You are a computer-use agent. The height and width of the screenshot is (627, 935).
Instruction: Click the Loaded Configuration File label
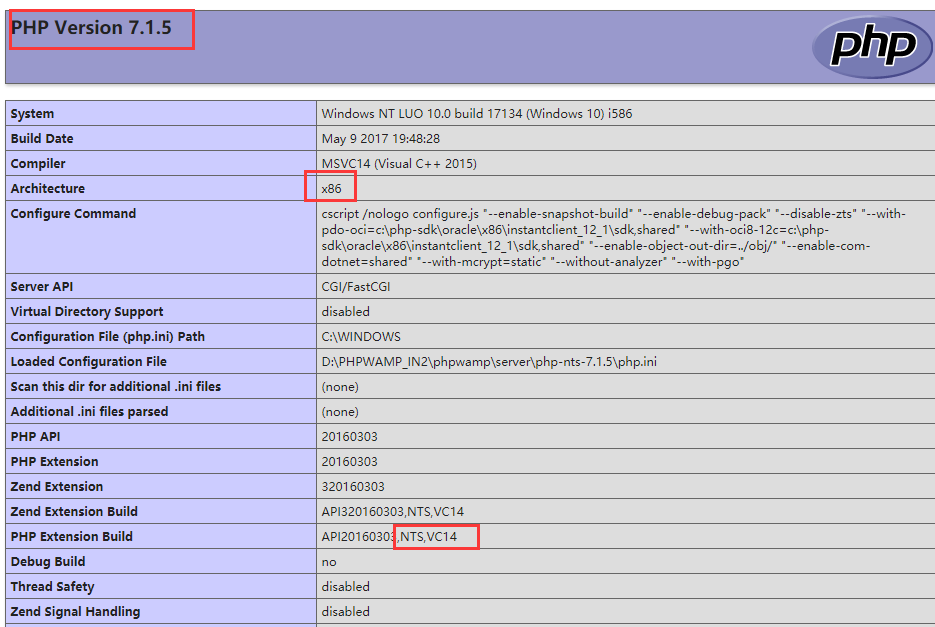88,362
